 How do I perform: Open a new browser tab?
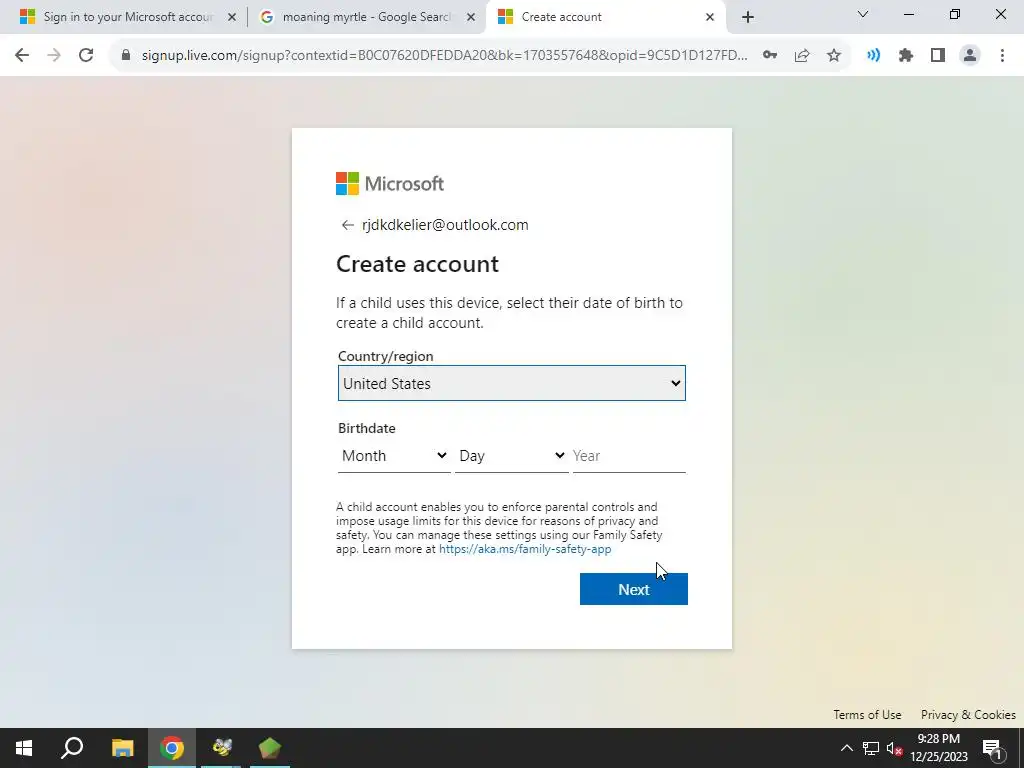point(748,18)
